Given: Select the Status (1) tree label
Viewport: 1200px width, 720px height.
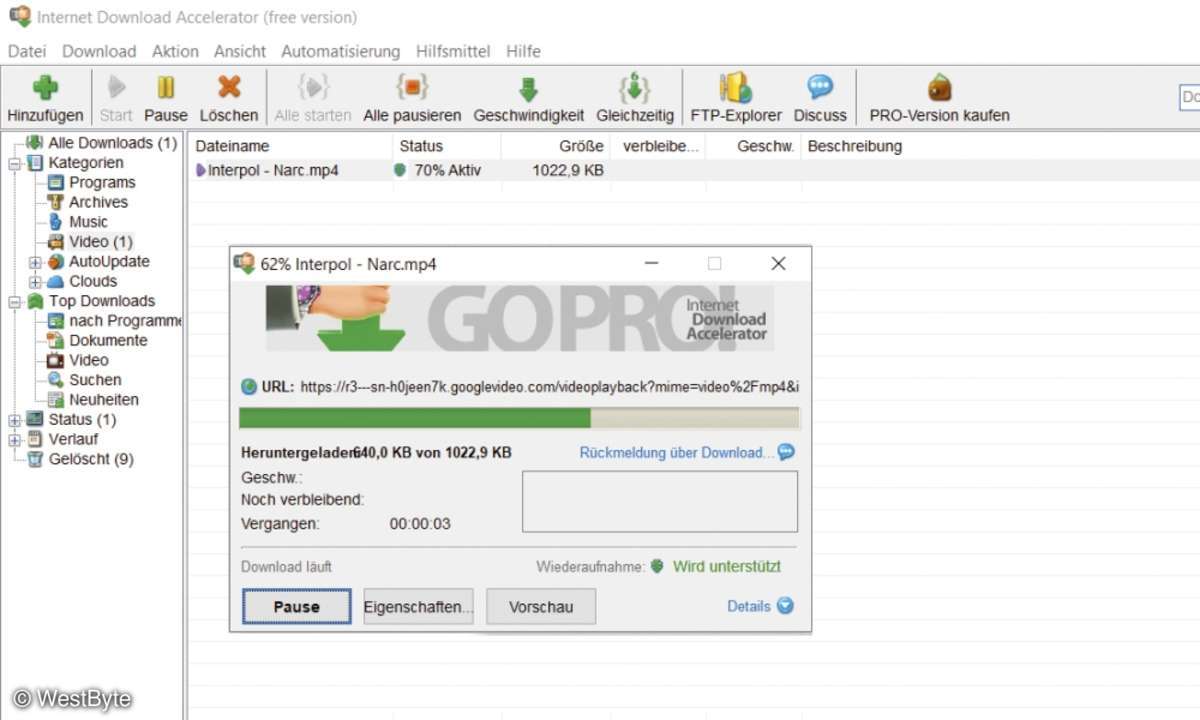Looking at the screenshot, I should [82, 420].
